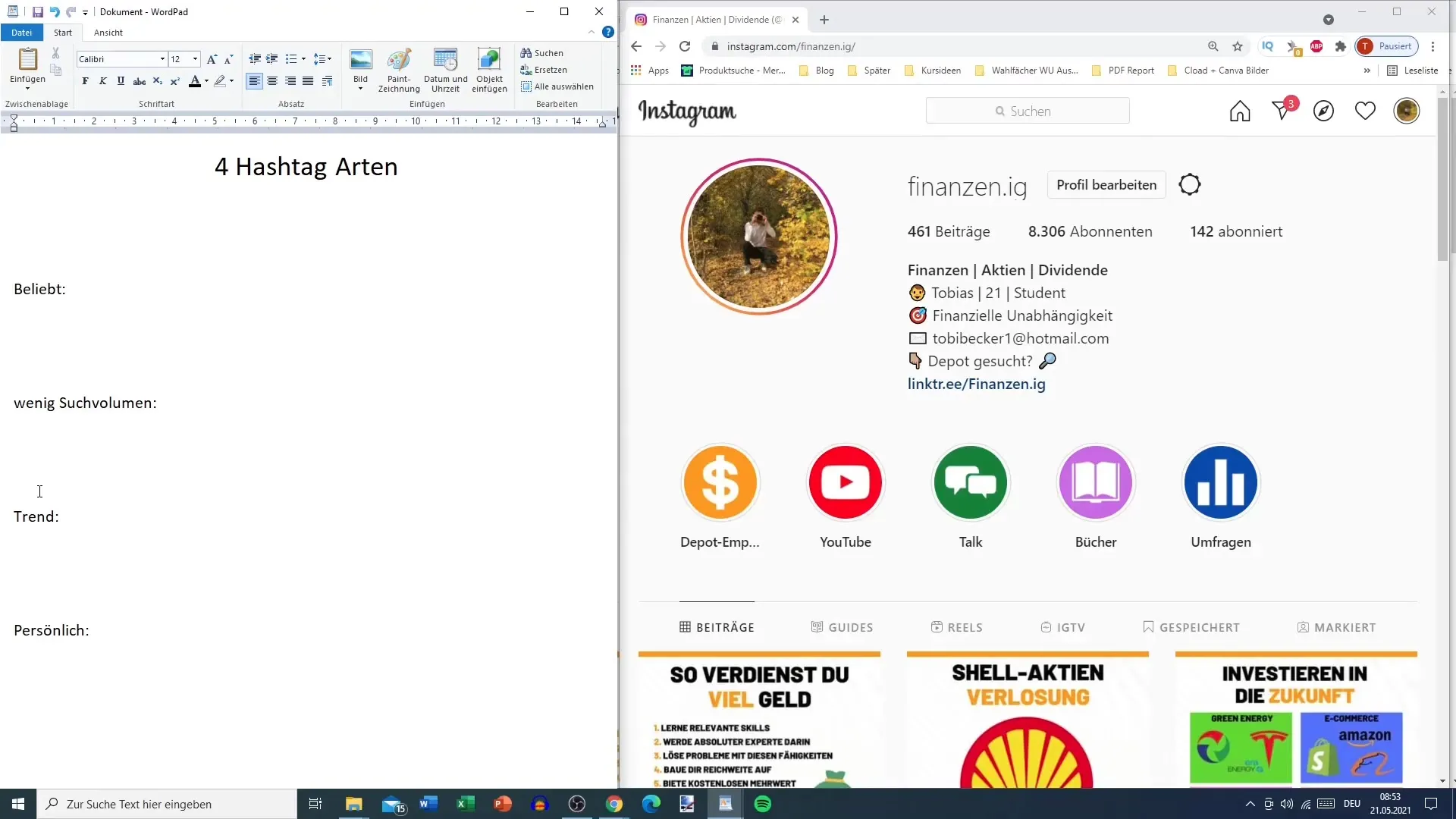The image size is (1456, 819).
Task: Open the IQ browser extension
Action: pos(1267,46)
